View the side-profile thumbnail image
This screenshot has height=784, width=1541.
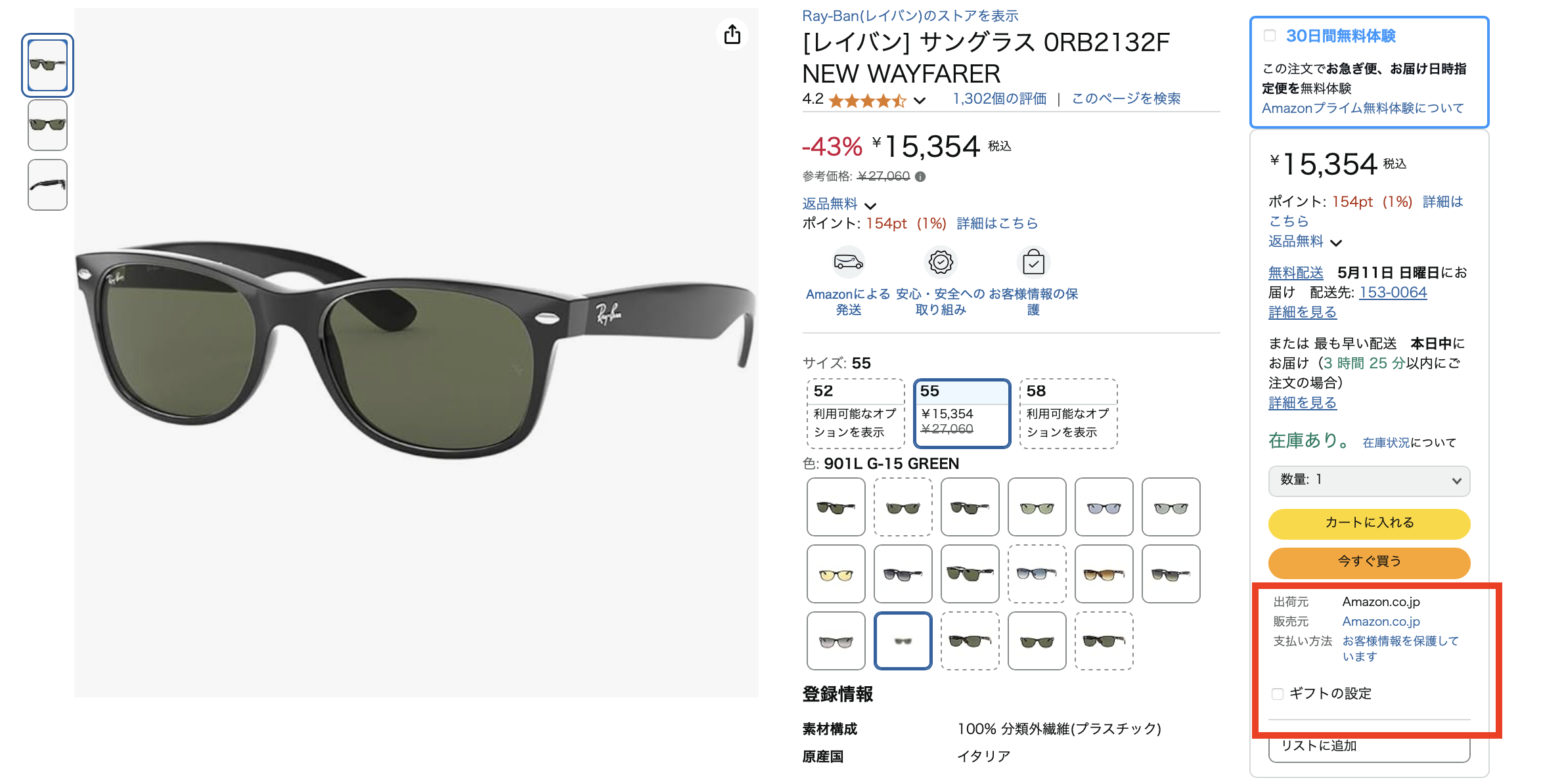pyautogui.click(x=47, y=185)
